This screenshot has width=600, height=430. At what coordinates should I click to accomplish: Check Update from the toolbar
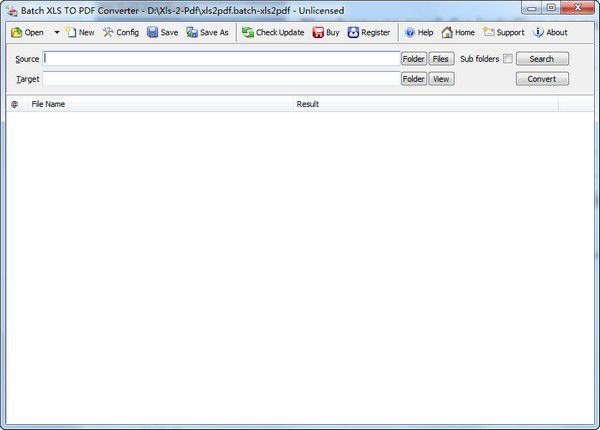click(273, 33)
